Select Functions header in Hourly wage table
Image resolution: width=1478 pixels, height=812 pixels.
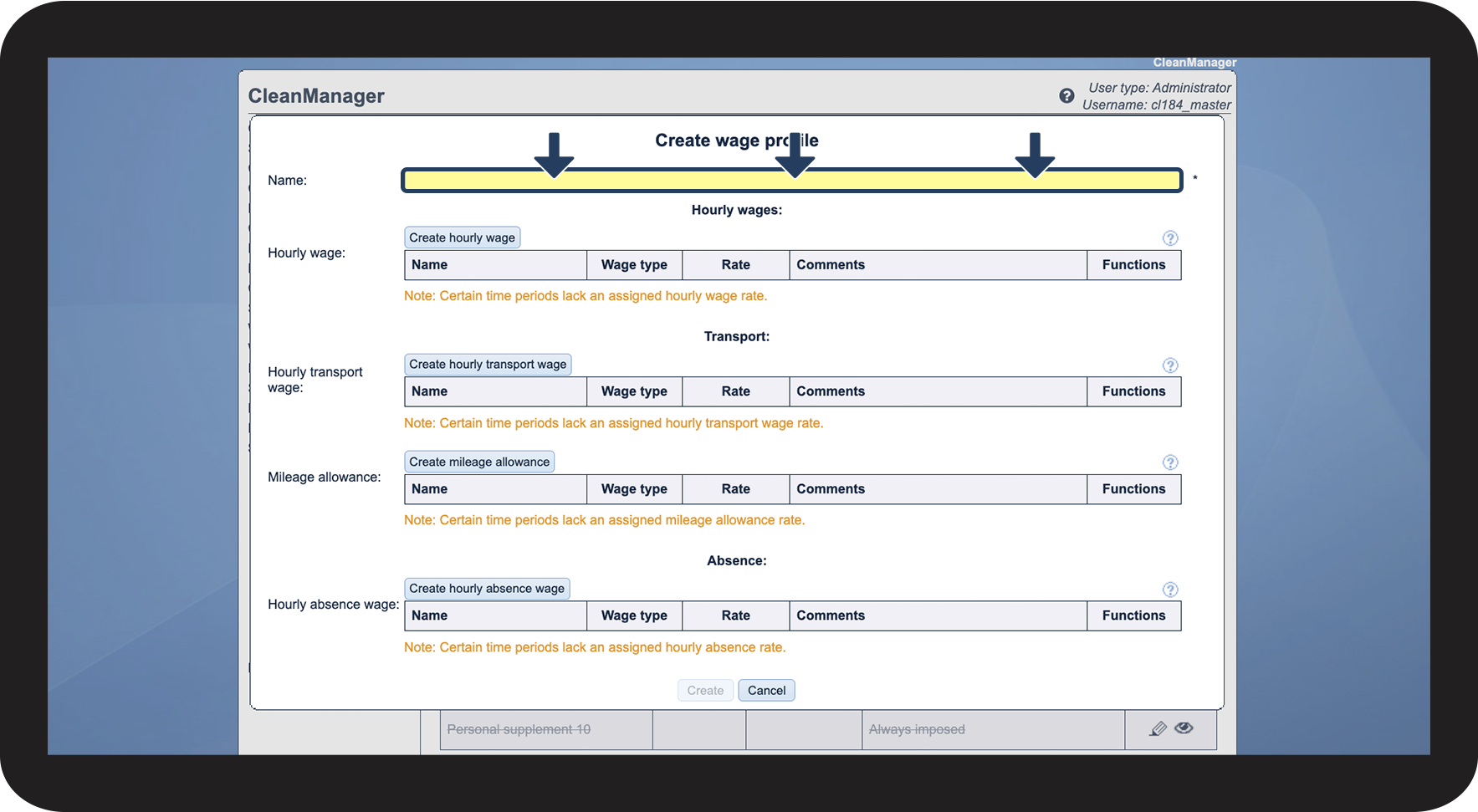click(x=1133, y=265)
